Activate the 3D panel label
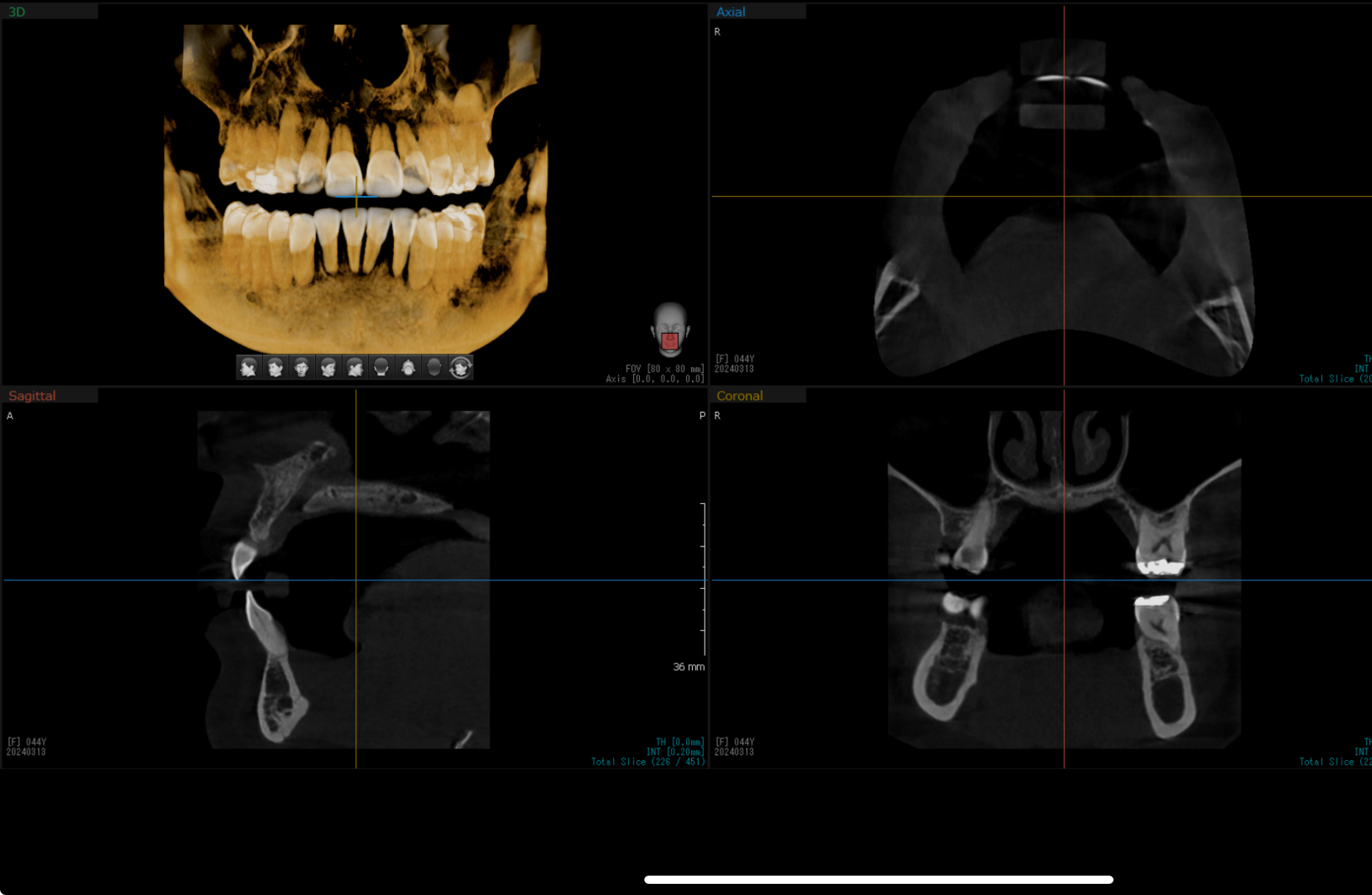1372x895 pixels. pos(17,12)
